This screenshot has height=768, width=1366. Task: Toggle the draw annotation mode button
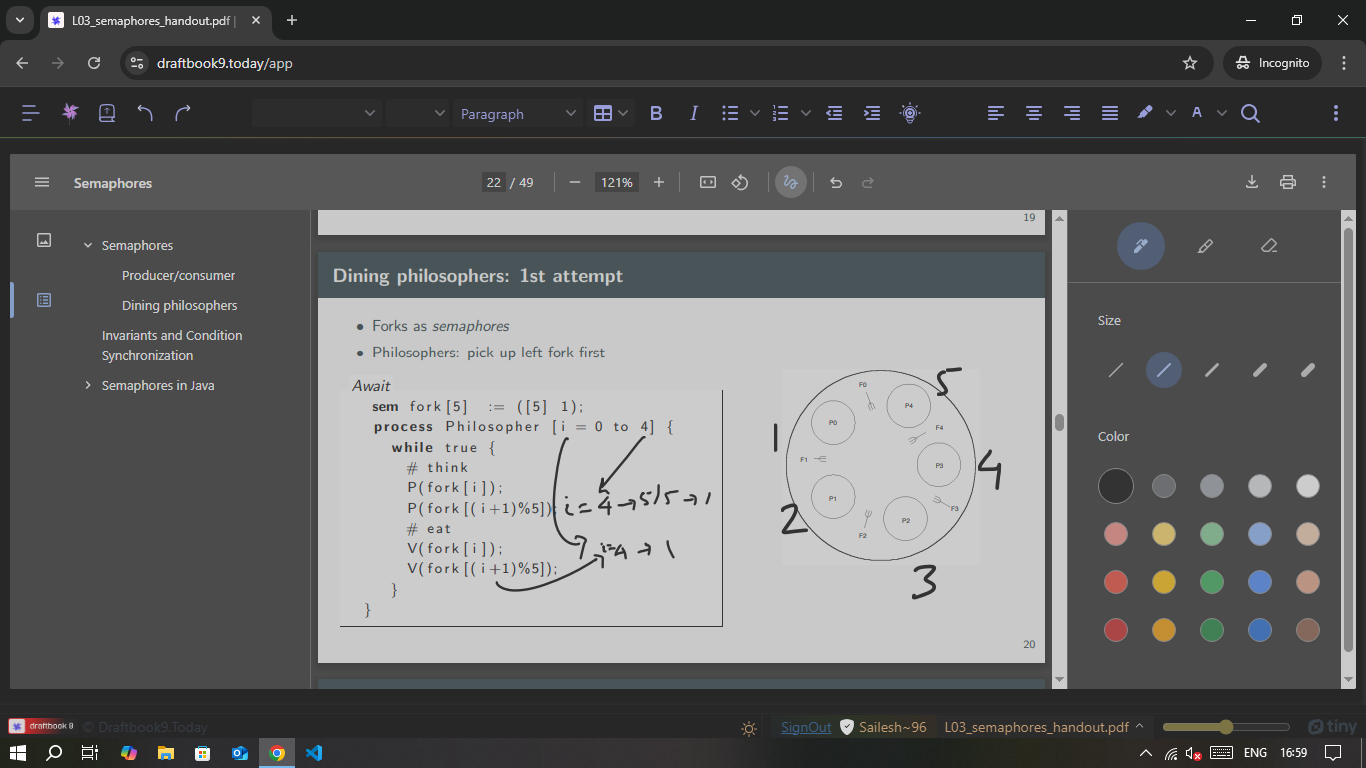point(790,182)
